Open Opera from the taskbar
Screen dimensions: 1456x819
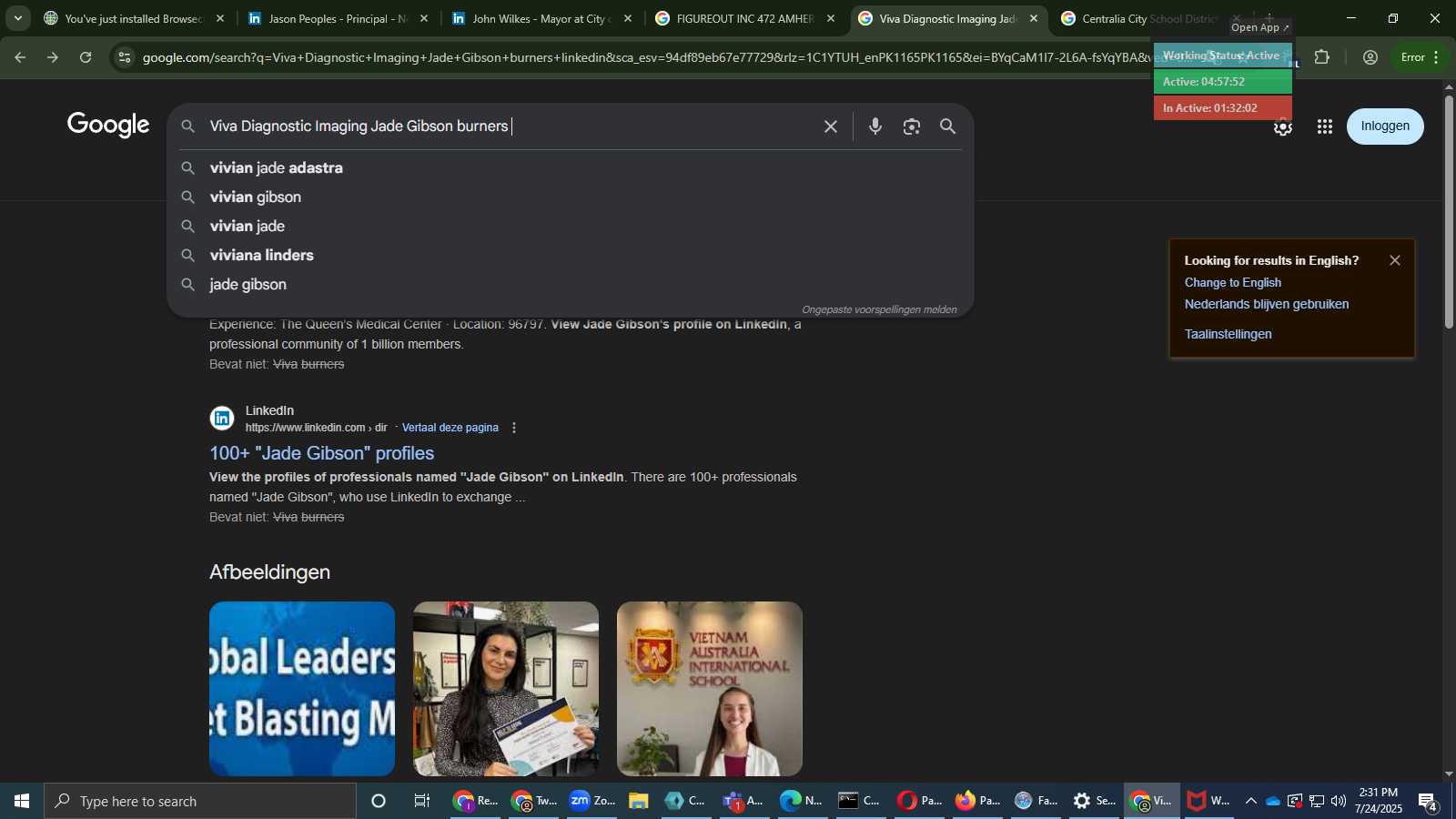coord(919,801)
